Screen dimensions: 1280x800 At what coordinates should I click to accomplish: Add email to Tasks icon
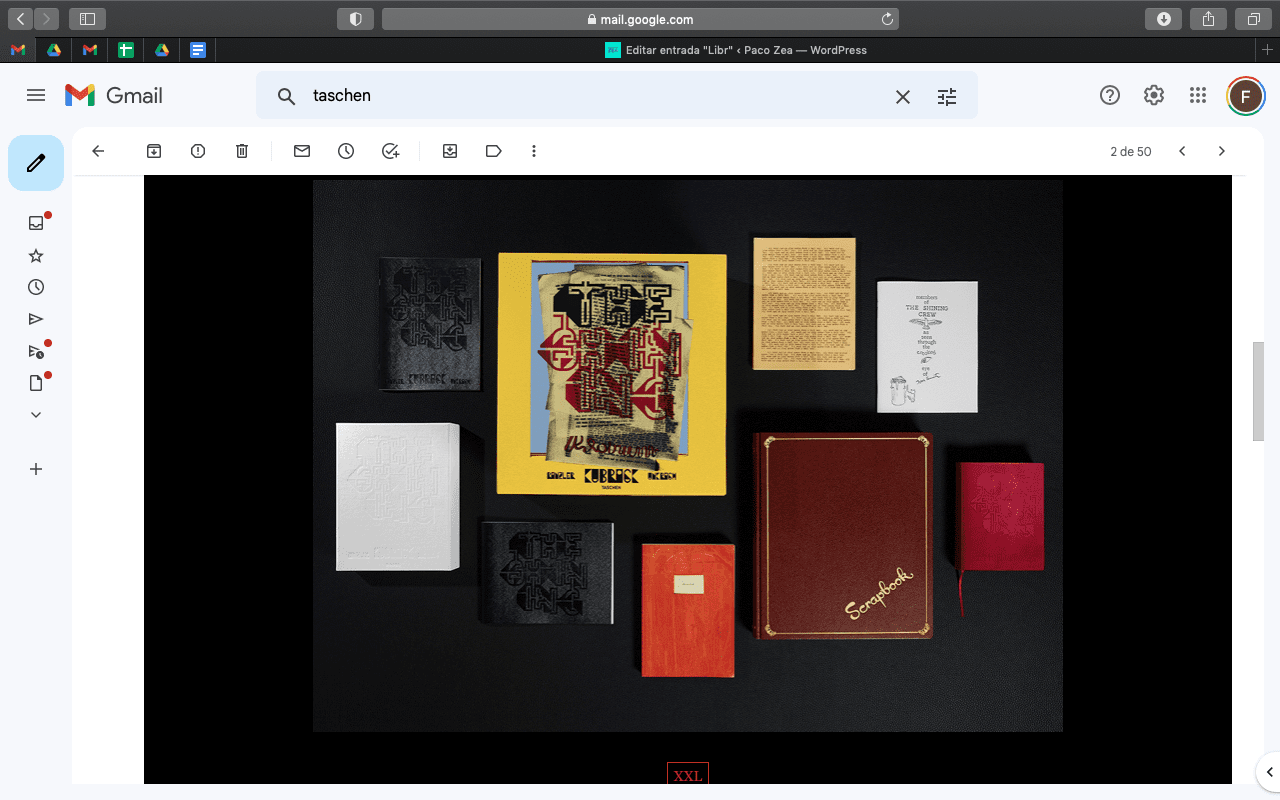pyautogui.click(x=390, y=151)
